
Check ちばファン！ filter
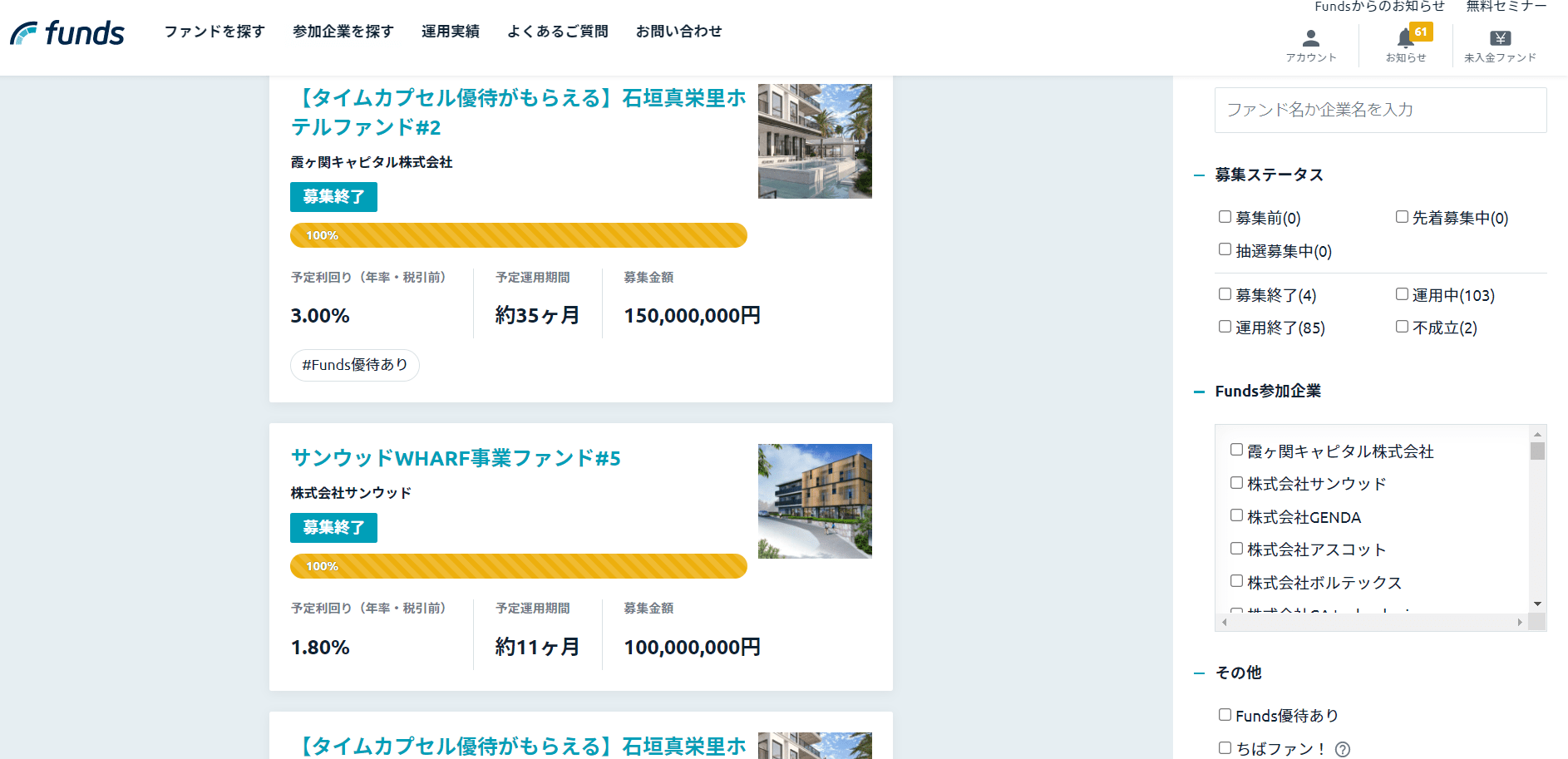pyautogui.click(x=1225, y=748)
